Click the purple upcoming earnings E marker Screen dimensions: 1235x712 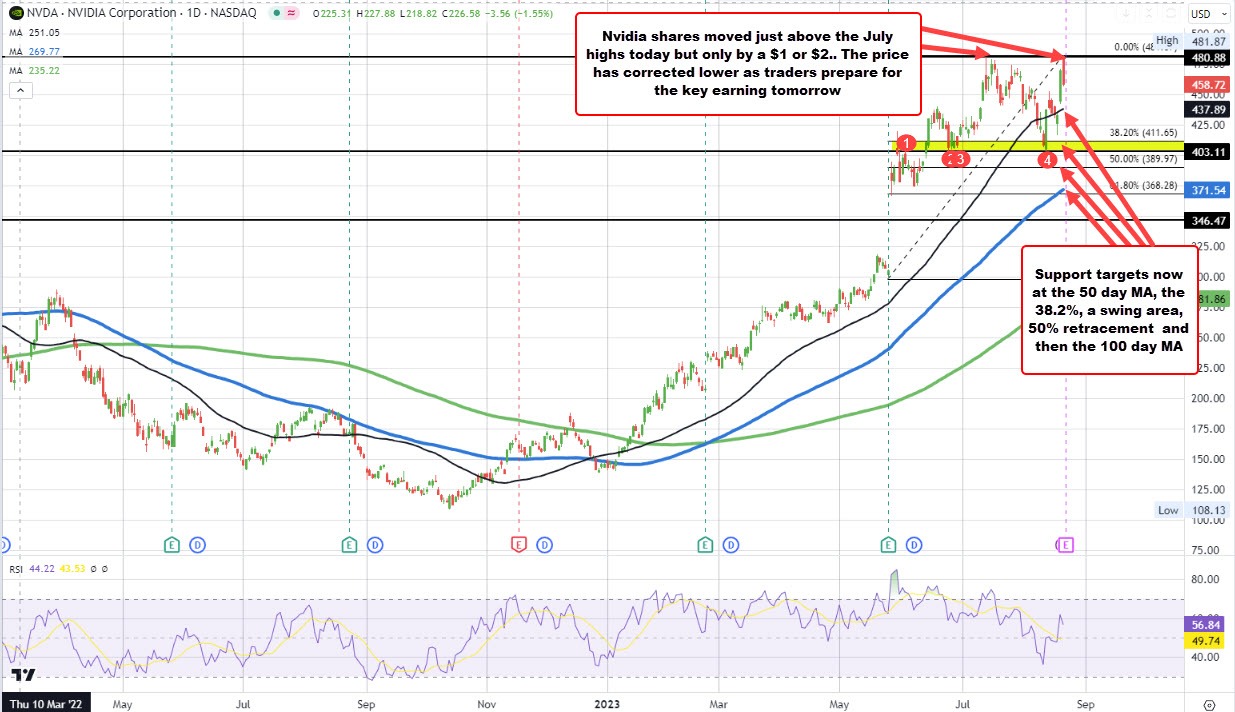(1065, 545)
